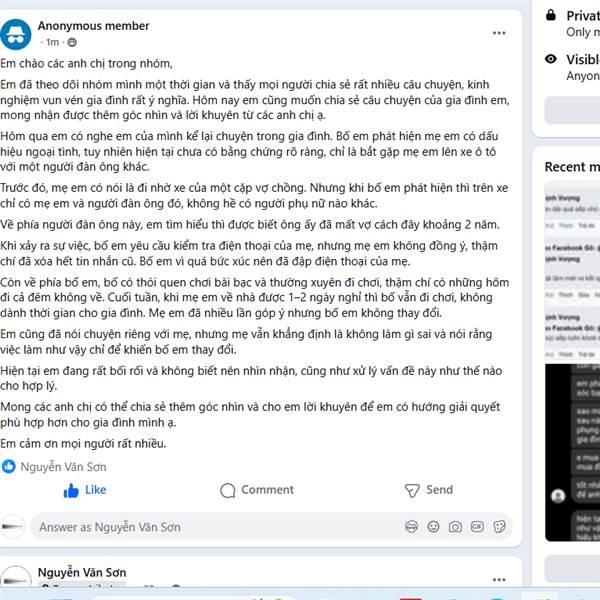Open the sticker picker icon
This screenshot has height=600, width=600.
point(499,527)
